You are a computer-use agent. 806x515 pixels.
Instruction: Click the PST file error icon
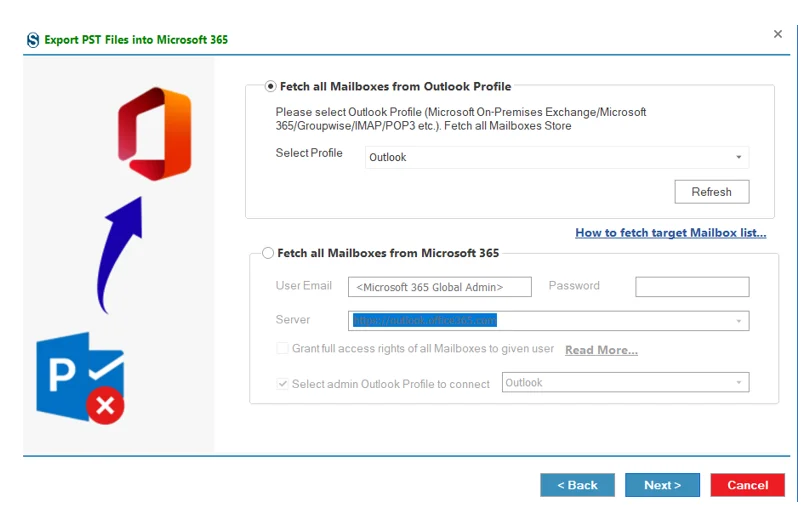[80, 378]
